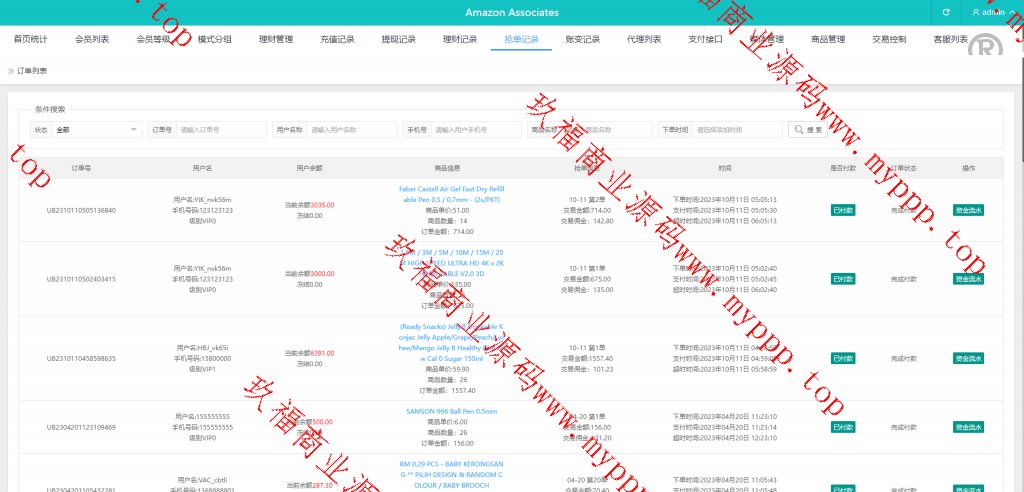Click the admin user avatar icon
The height and width of the screenshot is (492, 1024).
pos(976,12)
